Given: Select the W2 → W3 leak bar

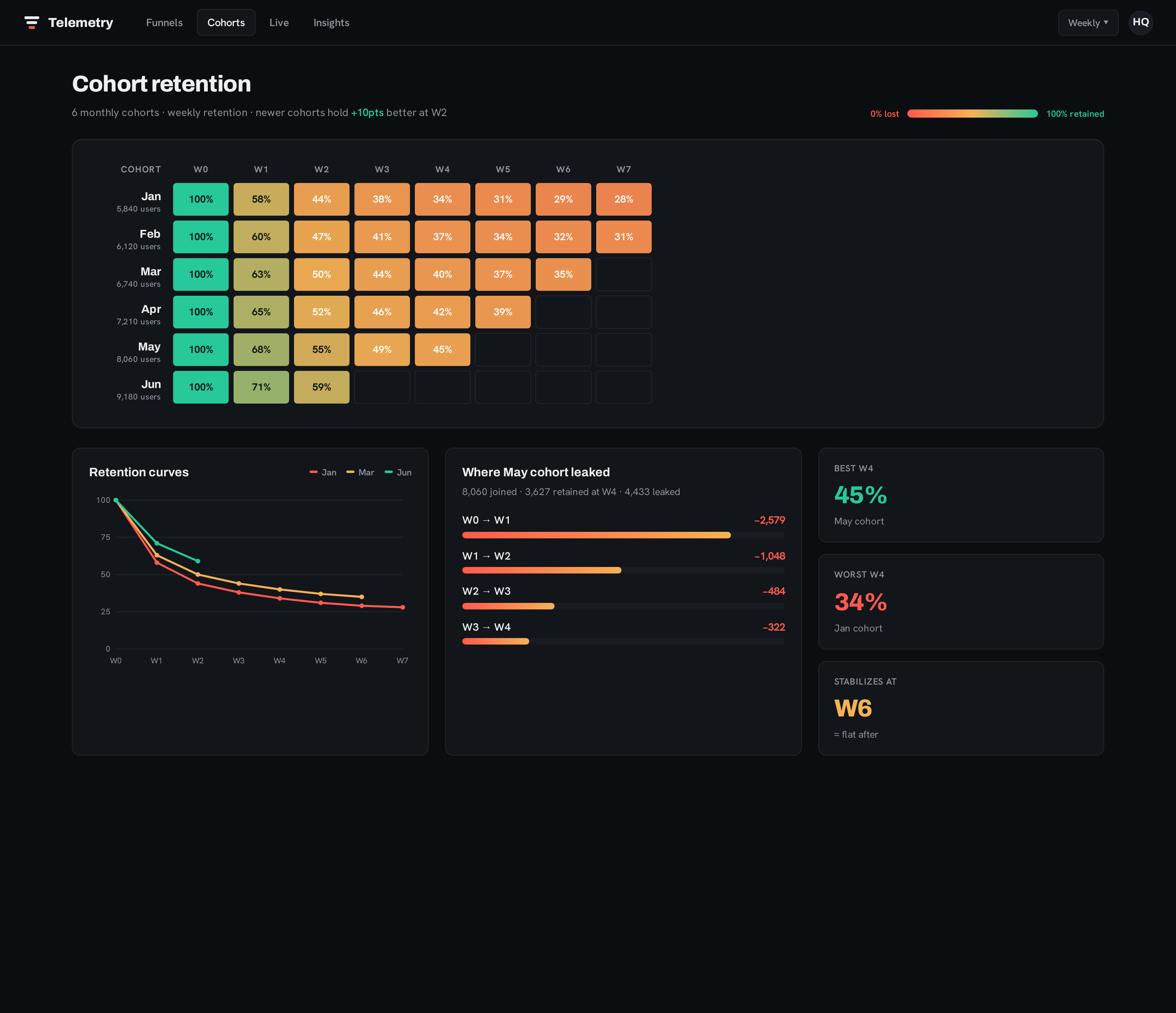Looking at the screenshot, I should pyautogui.click(x=623, y=606).
